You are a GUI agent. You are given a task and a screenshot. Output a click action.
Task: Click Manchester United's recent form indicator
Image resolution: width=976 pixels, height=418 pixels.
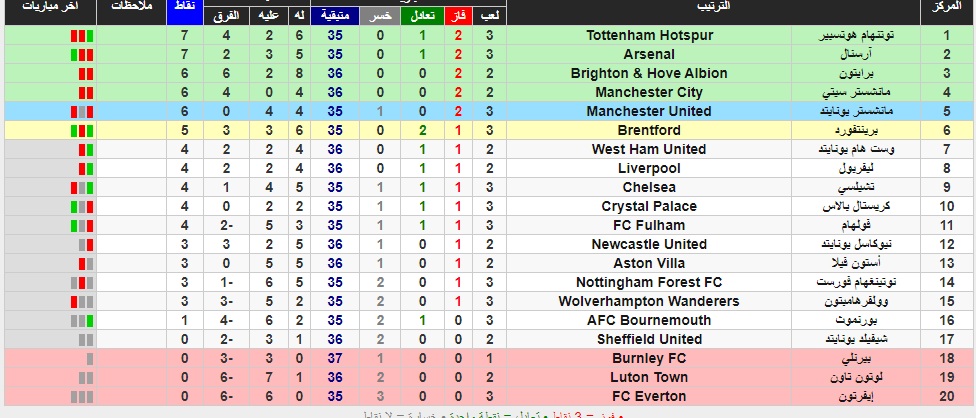pos(82,112)
